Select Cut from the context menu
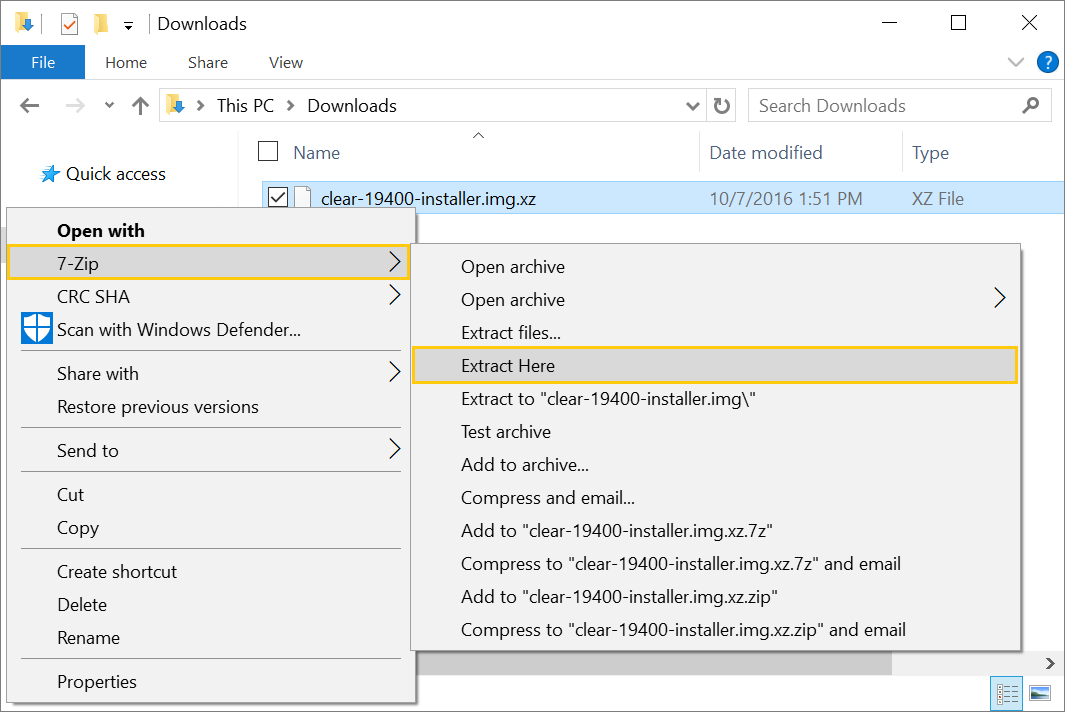 (211, 494)
